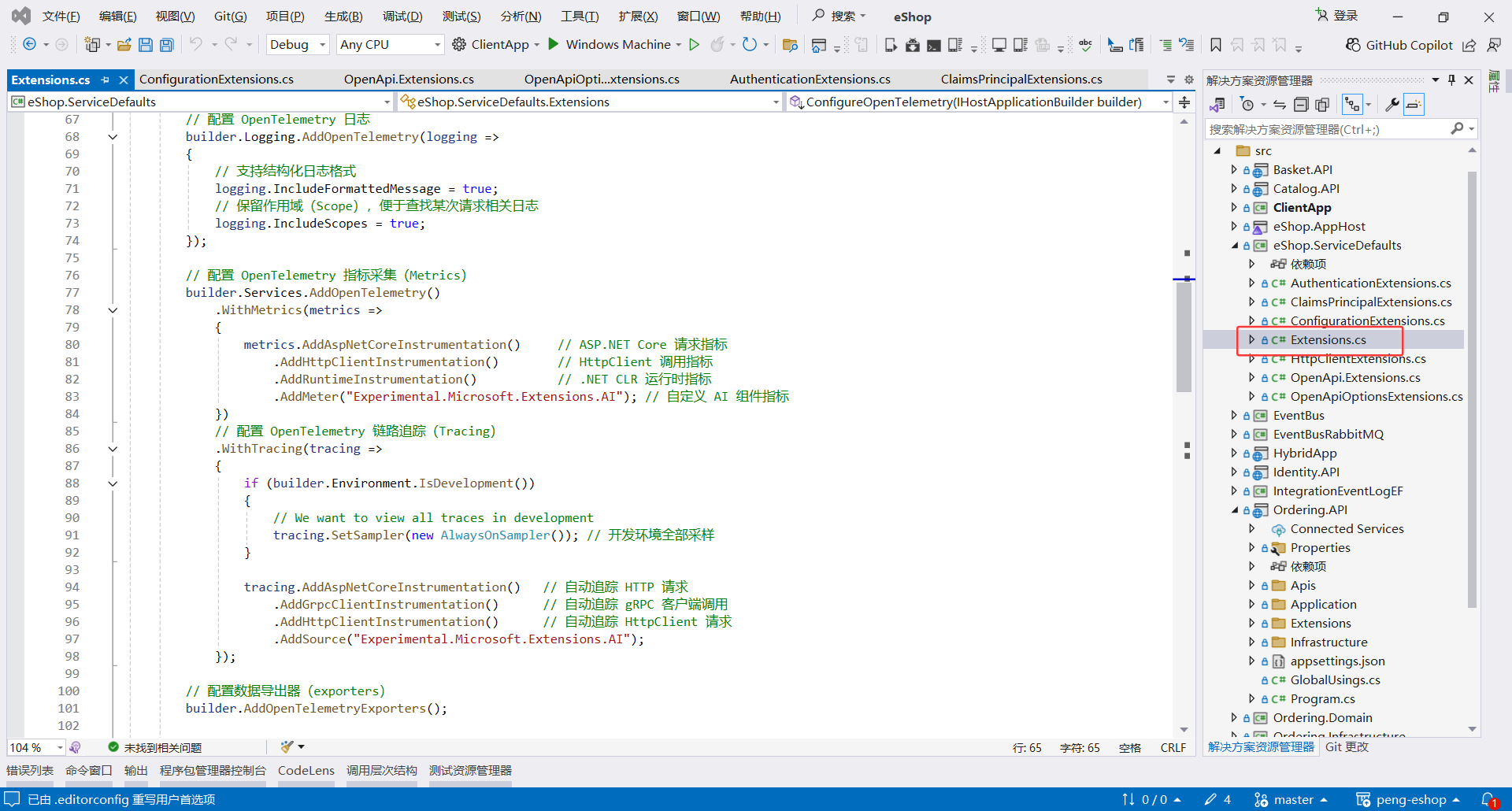Open the tab settings gear icon

[x=1189, y=80]
